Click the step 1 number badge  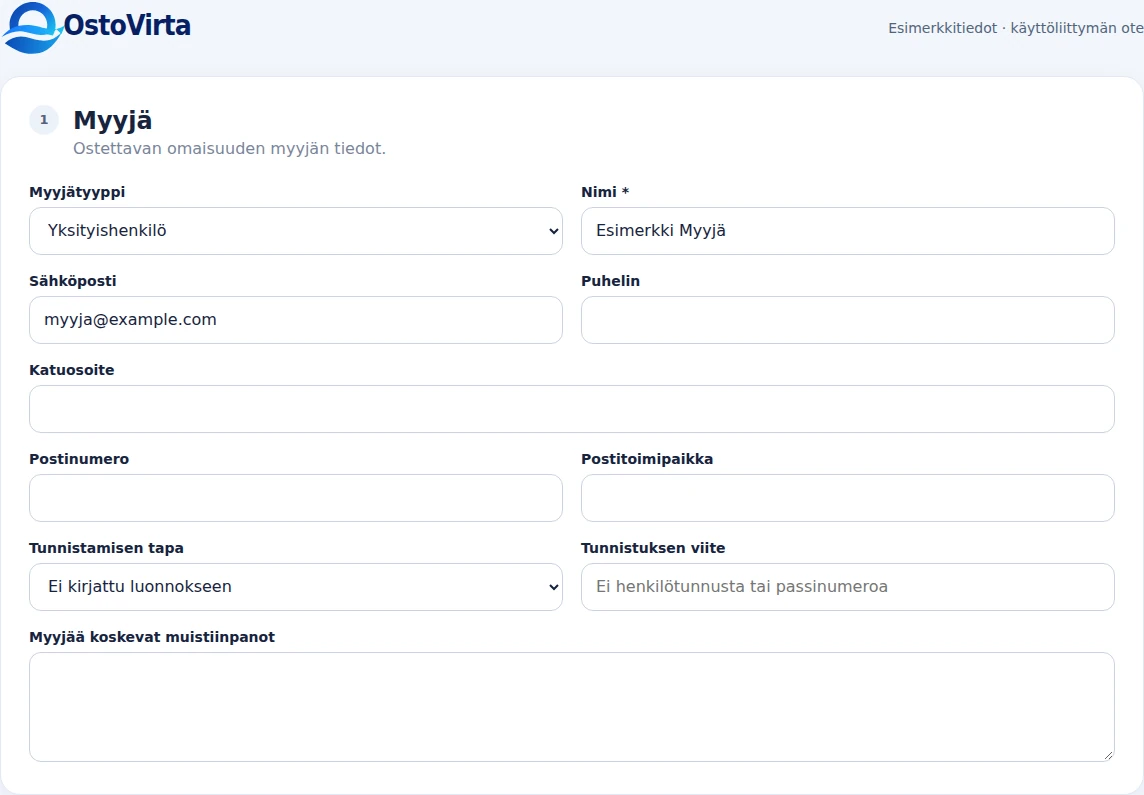point(44,120)
